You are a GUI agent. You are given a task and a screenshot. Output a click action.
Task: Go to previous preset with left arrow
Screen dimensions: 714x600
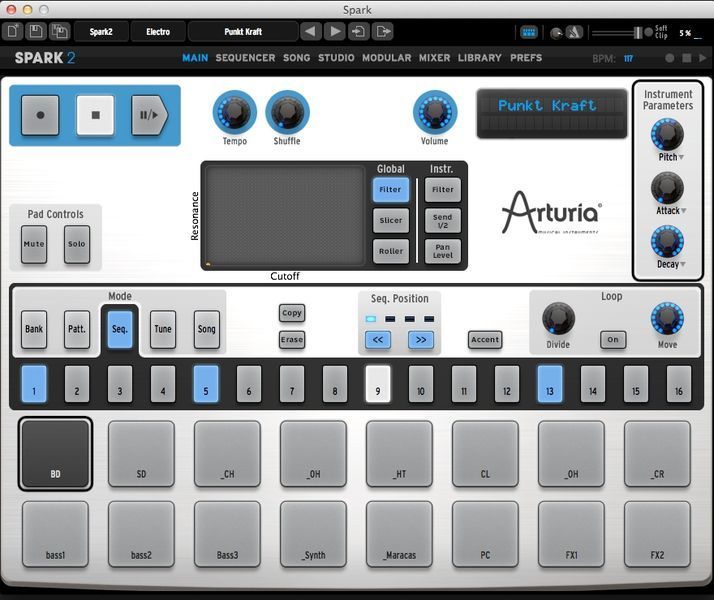click(x=310, y=32)
